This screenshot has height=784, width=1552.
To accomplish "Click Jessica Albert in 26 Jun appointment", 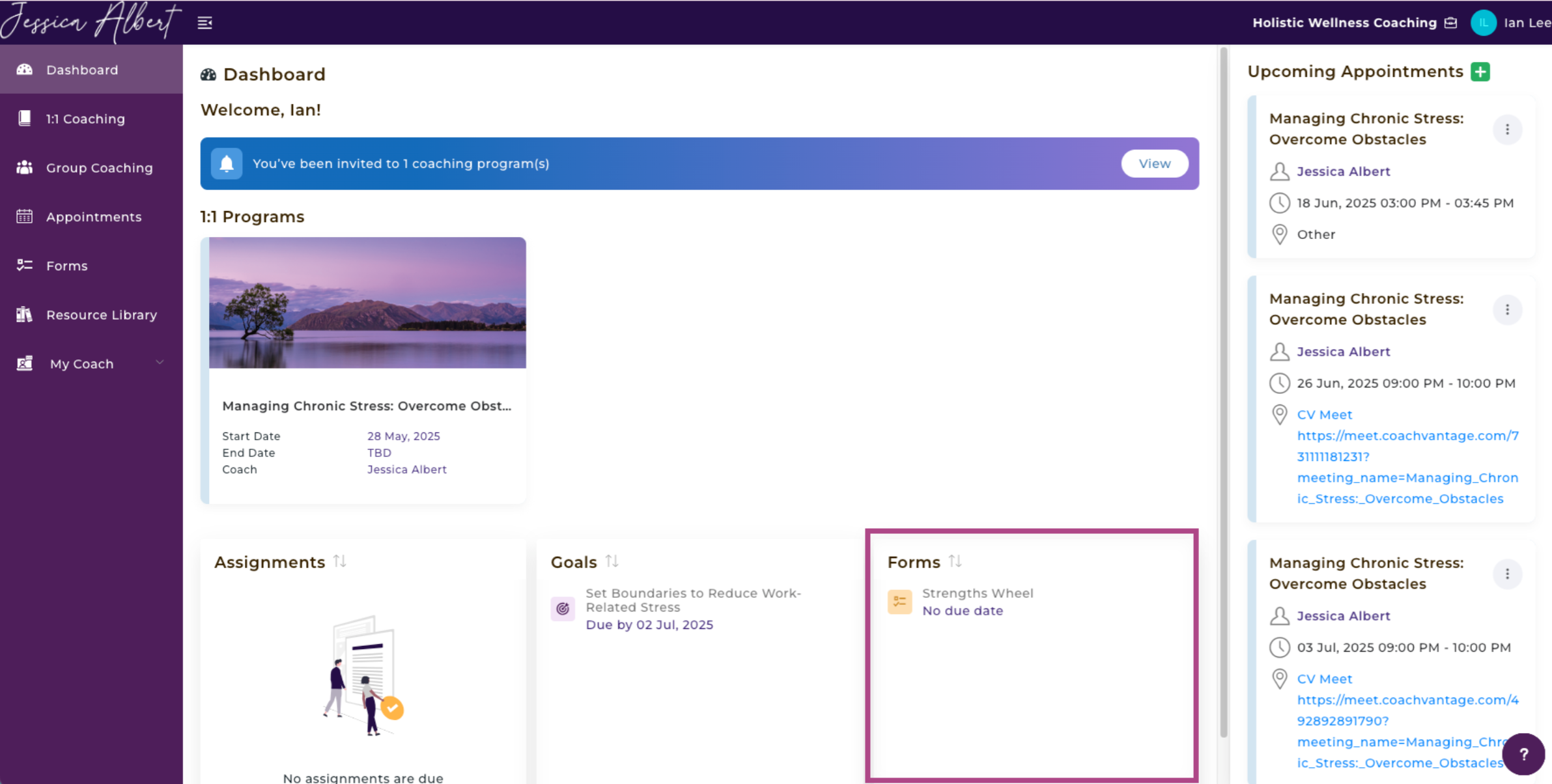I will [1343, 352].
